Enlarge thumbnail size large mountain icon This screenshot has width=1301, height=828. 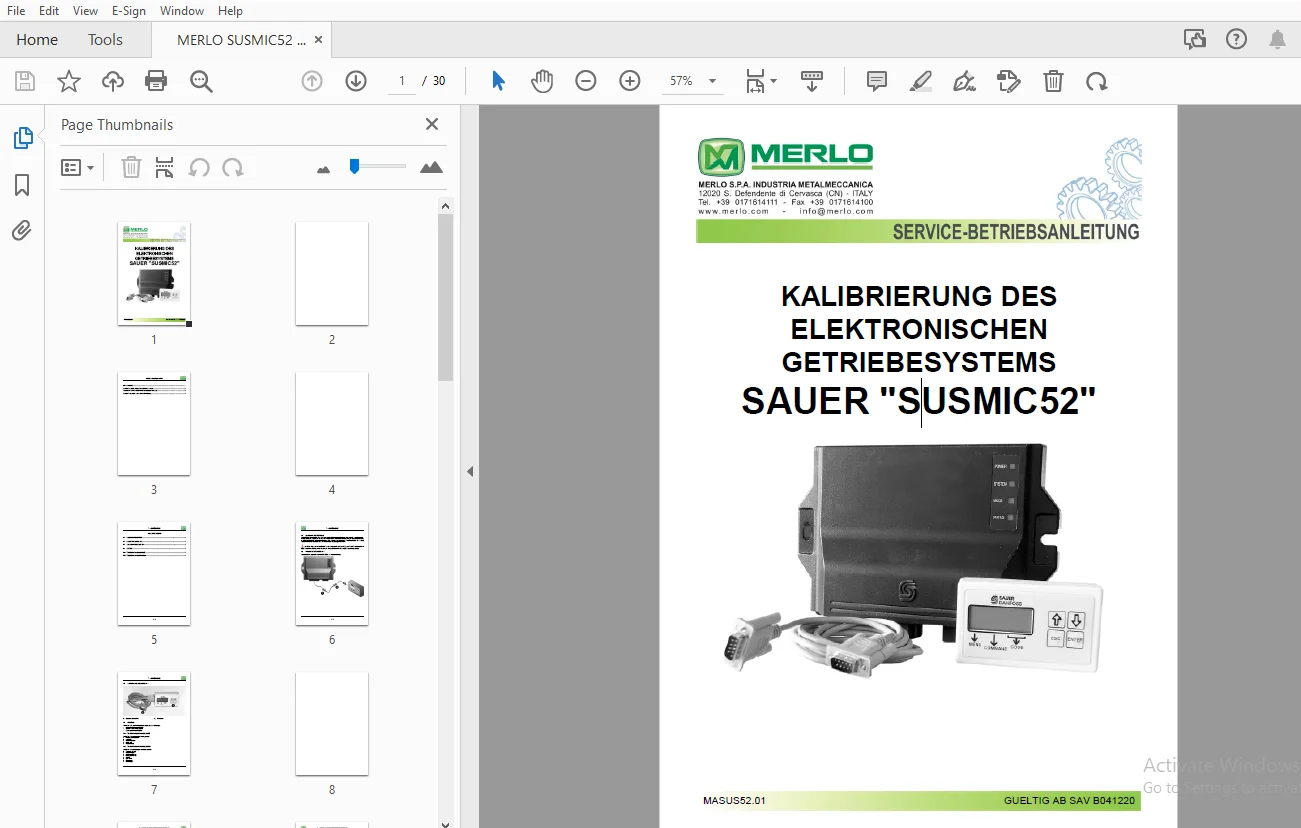pyautogui.click(x=431, y=167)
